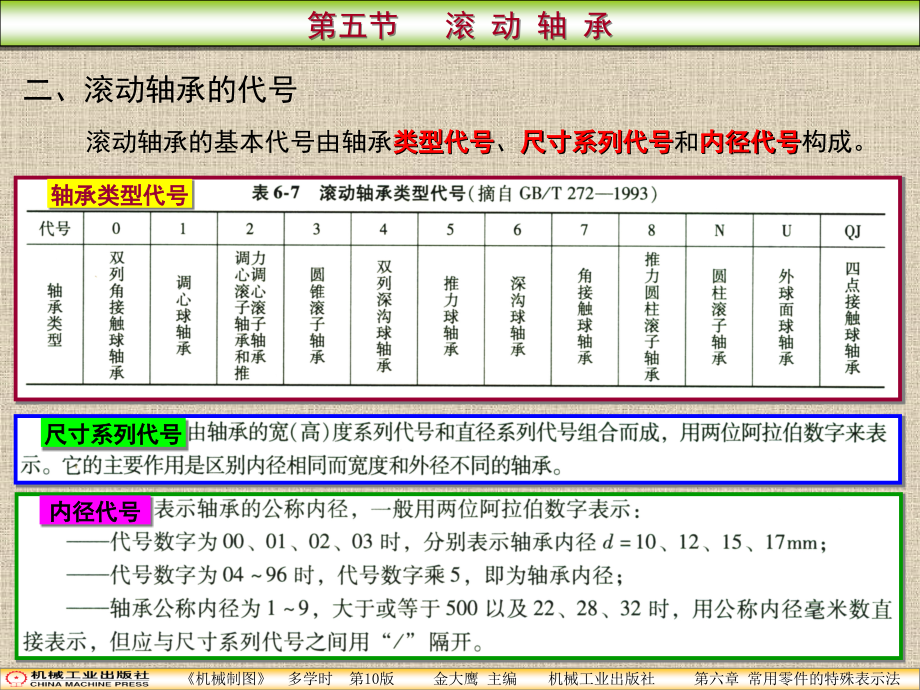Select table column header N
The height and width of the screenshot is (690, 920).
coord(719,230)
